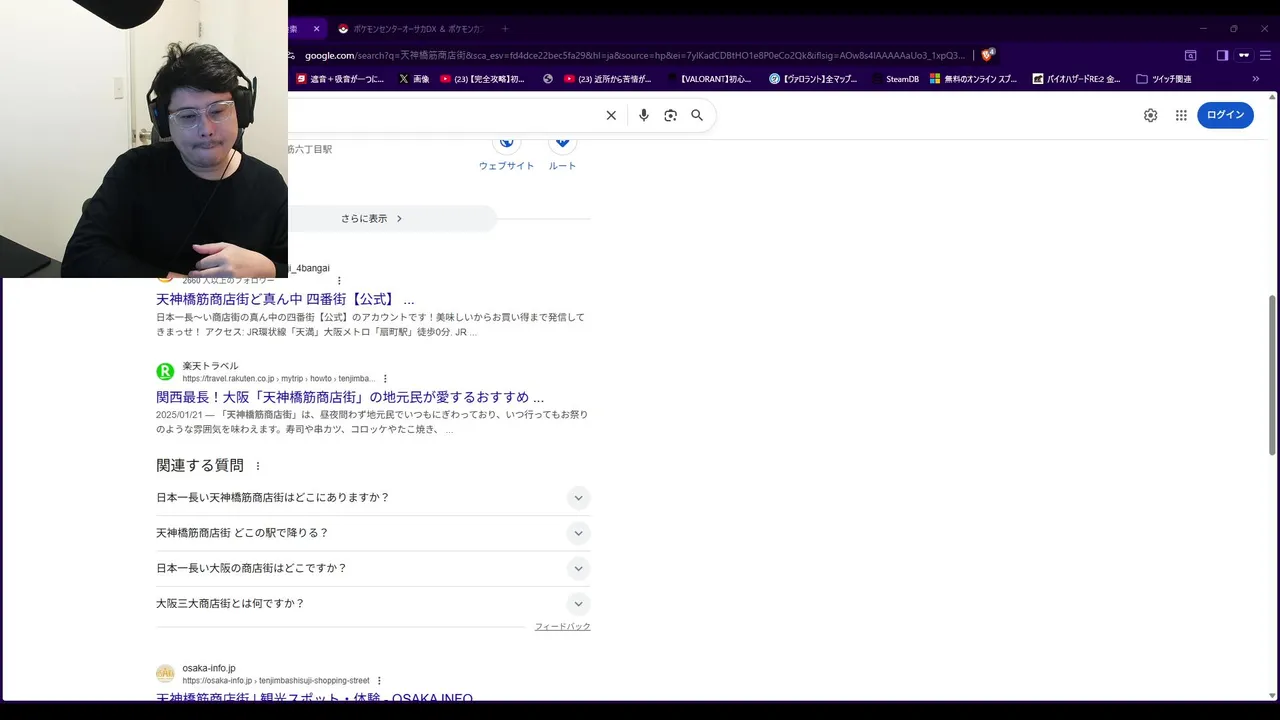Image resolution: width=1280 pixels, height=720 pixels.
Task: Expand question 天神橋筋商店街 どこの駅で降りる？
Action: tap(373, 533)
